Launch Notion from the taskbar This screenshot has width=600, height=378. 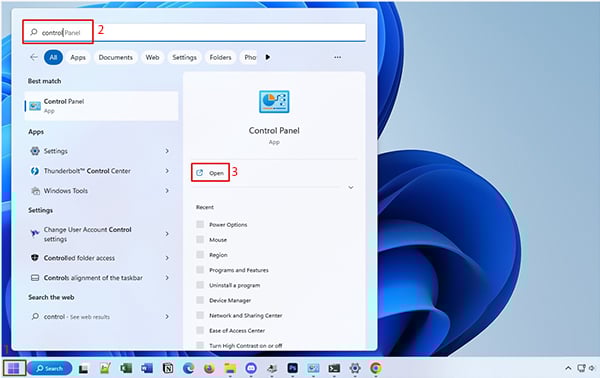[168, 368]
